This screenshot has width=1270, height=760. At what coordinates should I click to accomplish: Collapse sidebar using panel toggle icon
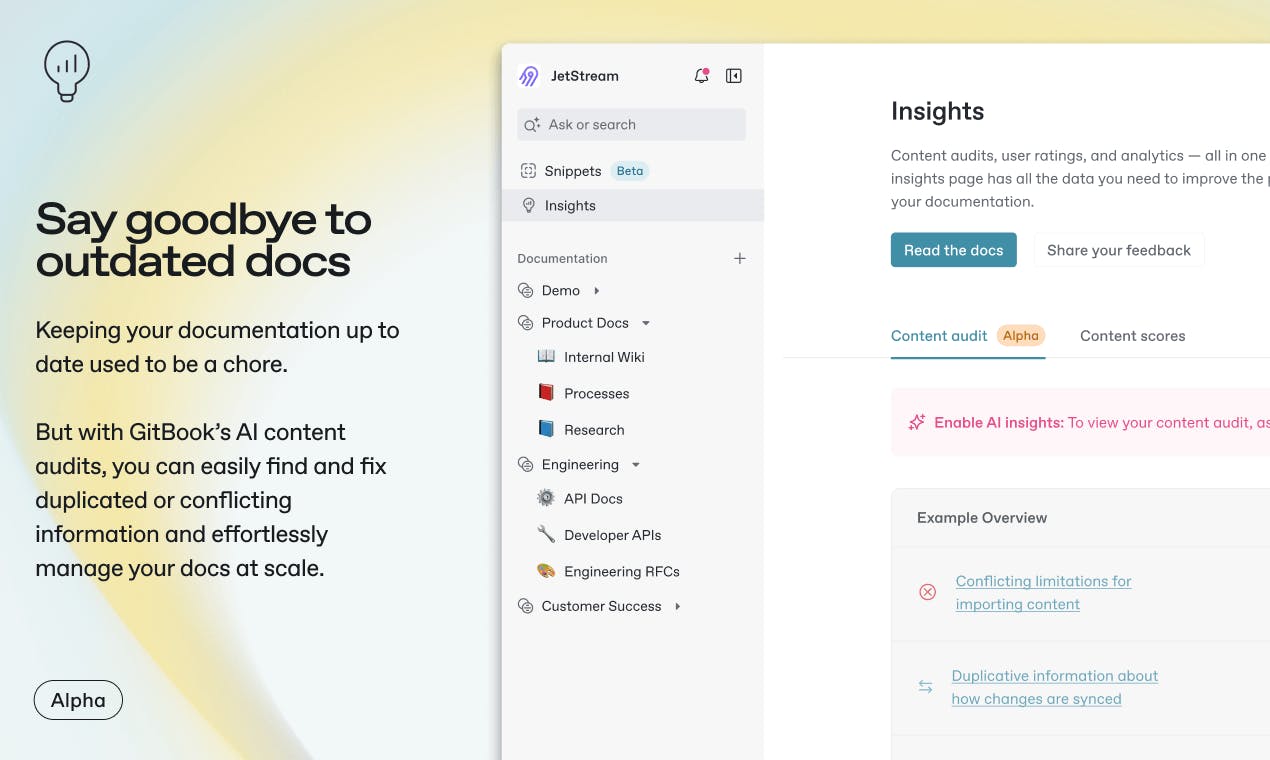click(734, 76)
